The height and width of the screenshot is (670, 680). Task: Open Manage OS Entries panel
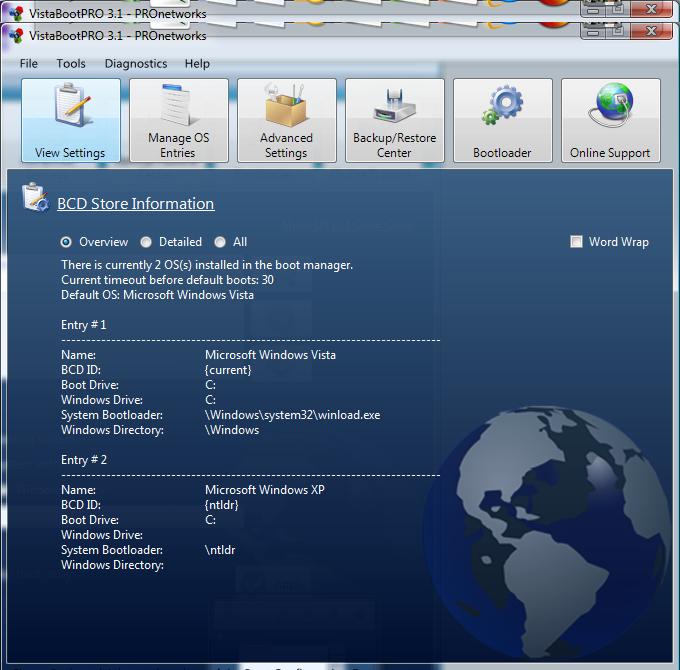[x=179, y=120]
